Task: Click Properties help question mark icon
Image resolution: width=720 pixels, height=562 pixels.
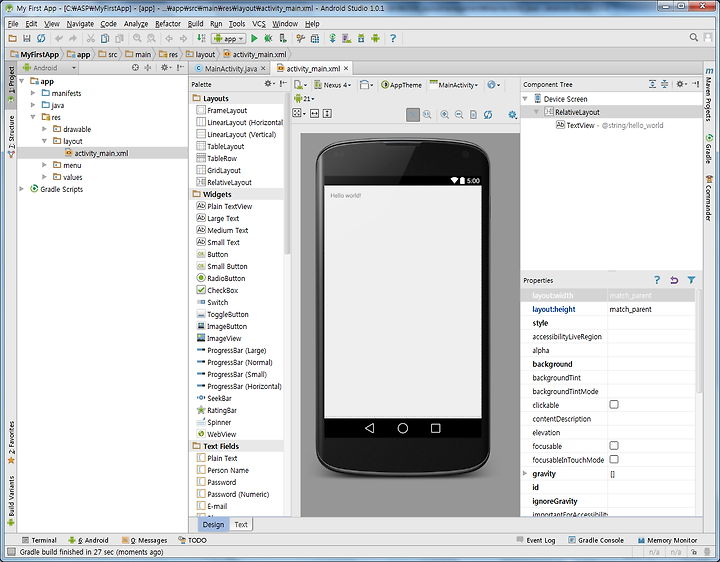Action: tap(657, 280)
